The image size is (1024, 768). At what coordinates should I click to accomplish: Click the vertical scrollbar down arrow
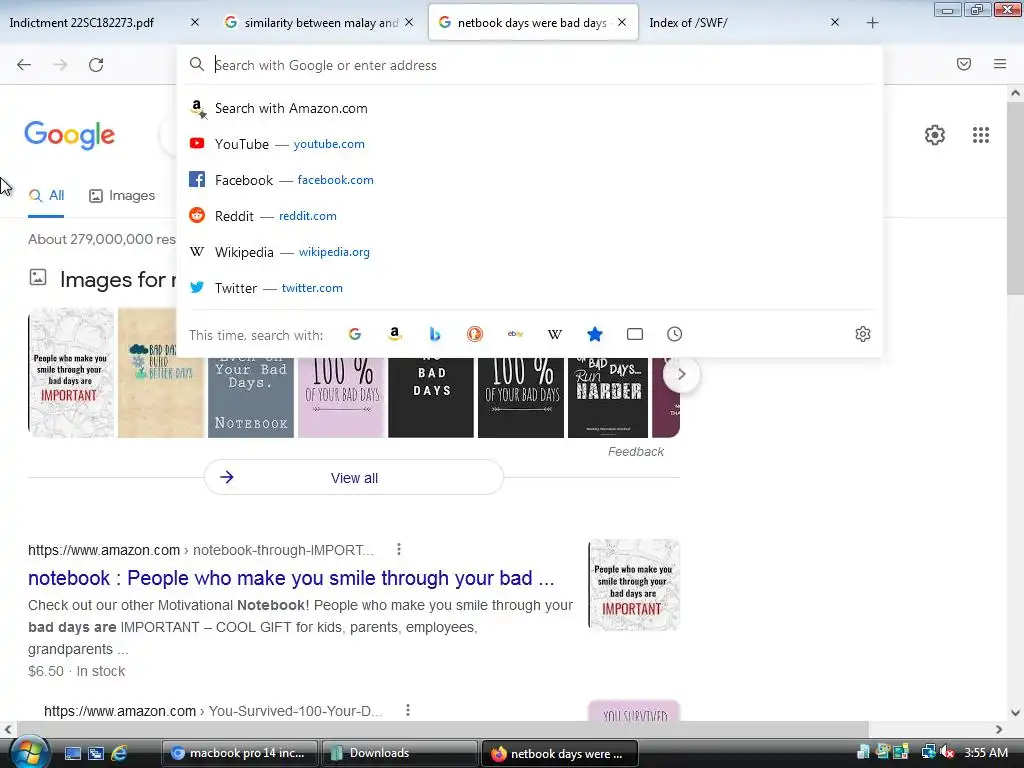click(x=1016, y=712)
